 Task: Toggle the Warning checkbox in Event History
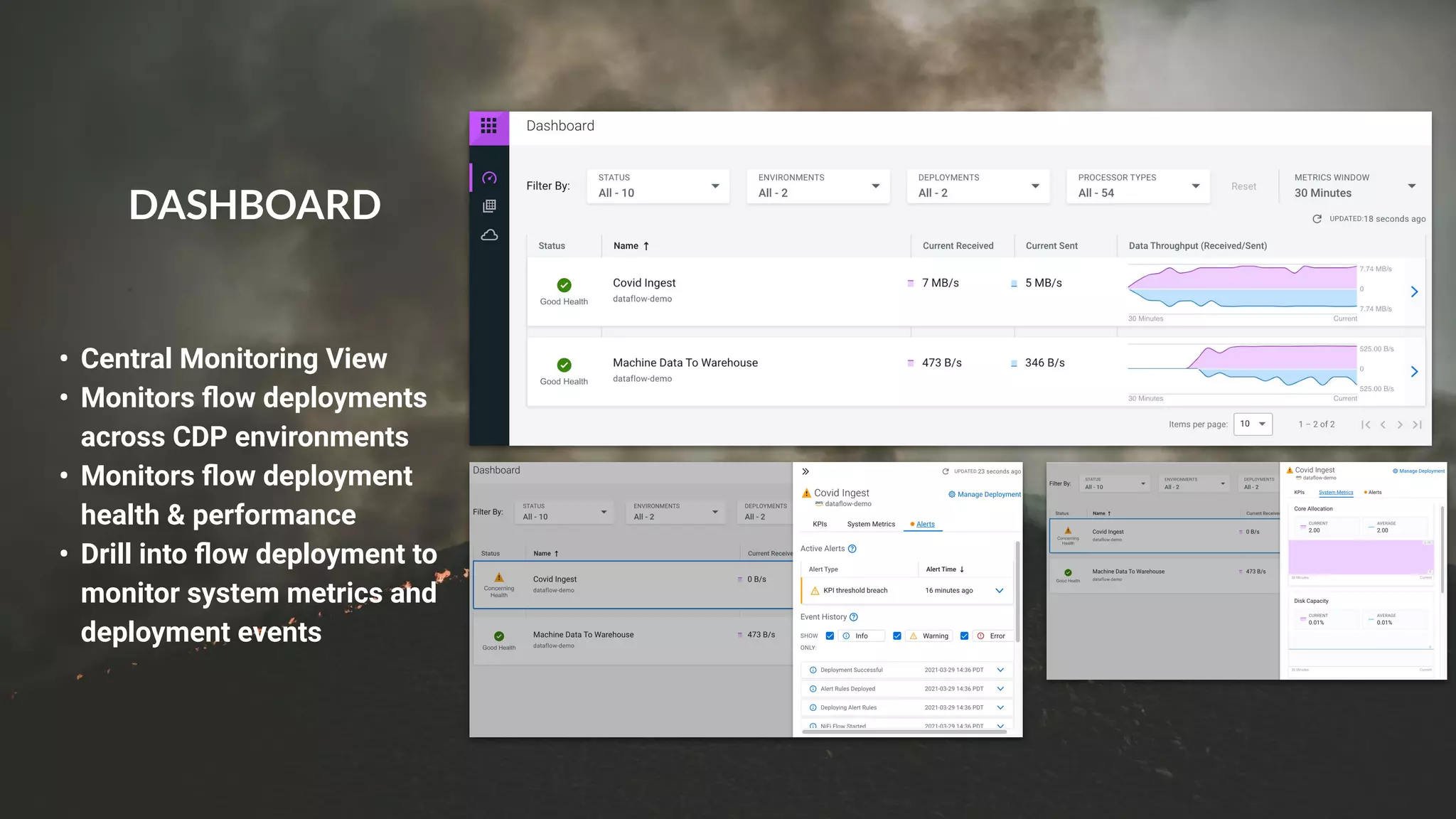point(897,636)
